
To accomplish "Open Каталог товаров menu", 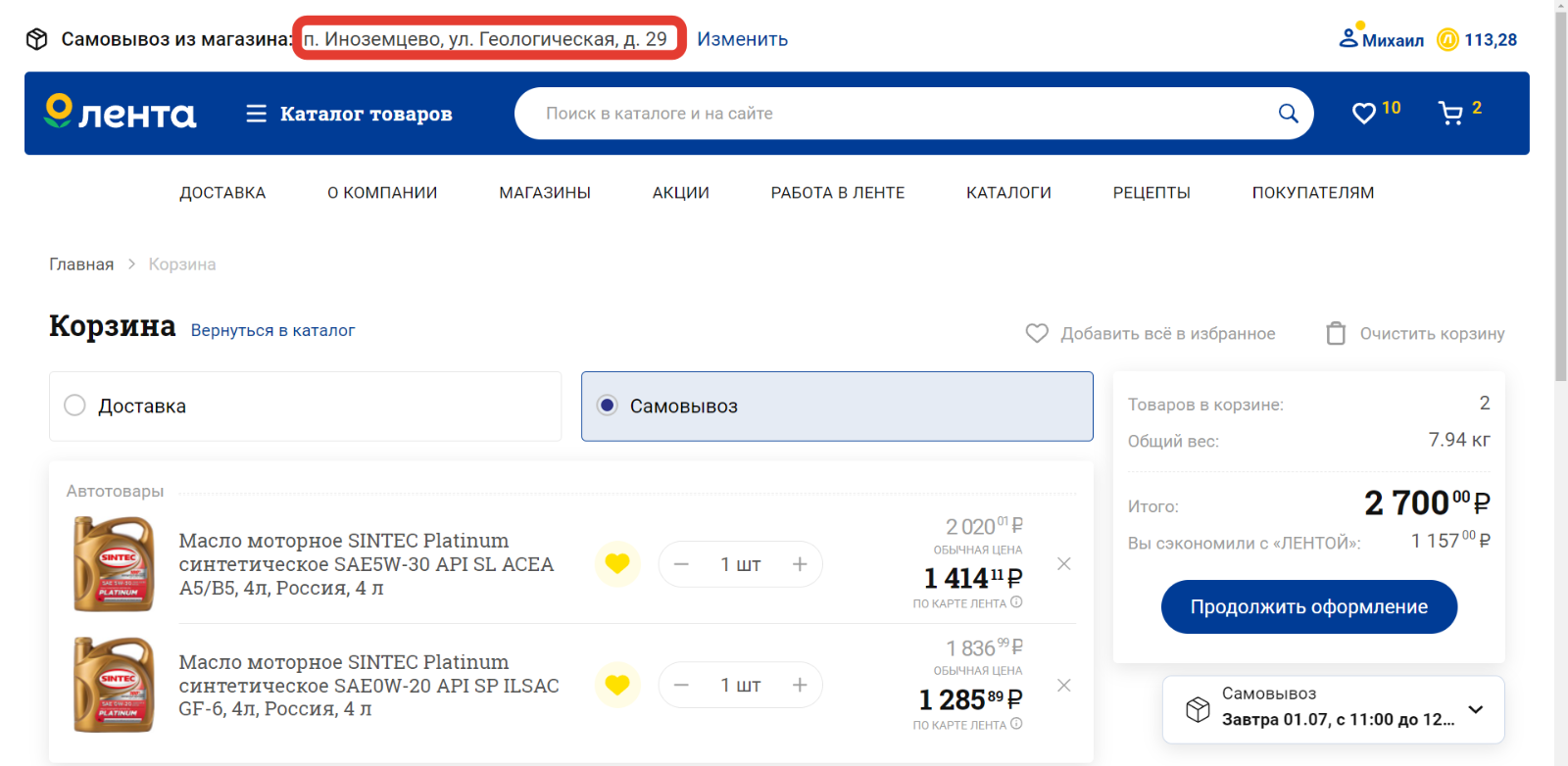I will 366,114.
